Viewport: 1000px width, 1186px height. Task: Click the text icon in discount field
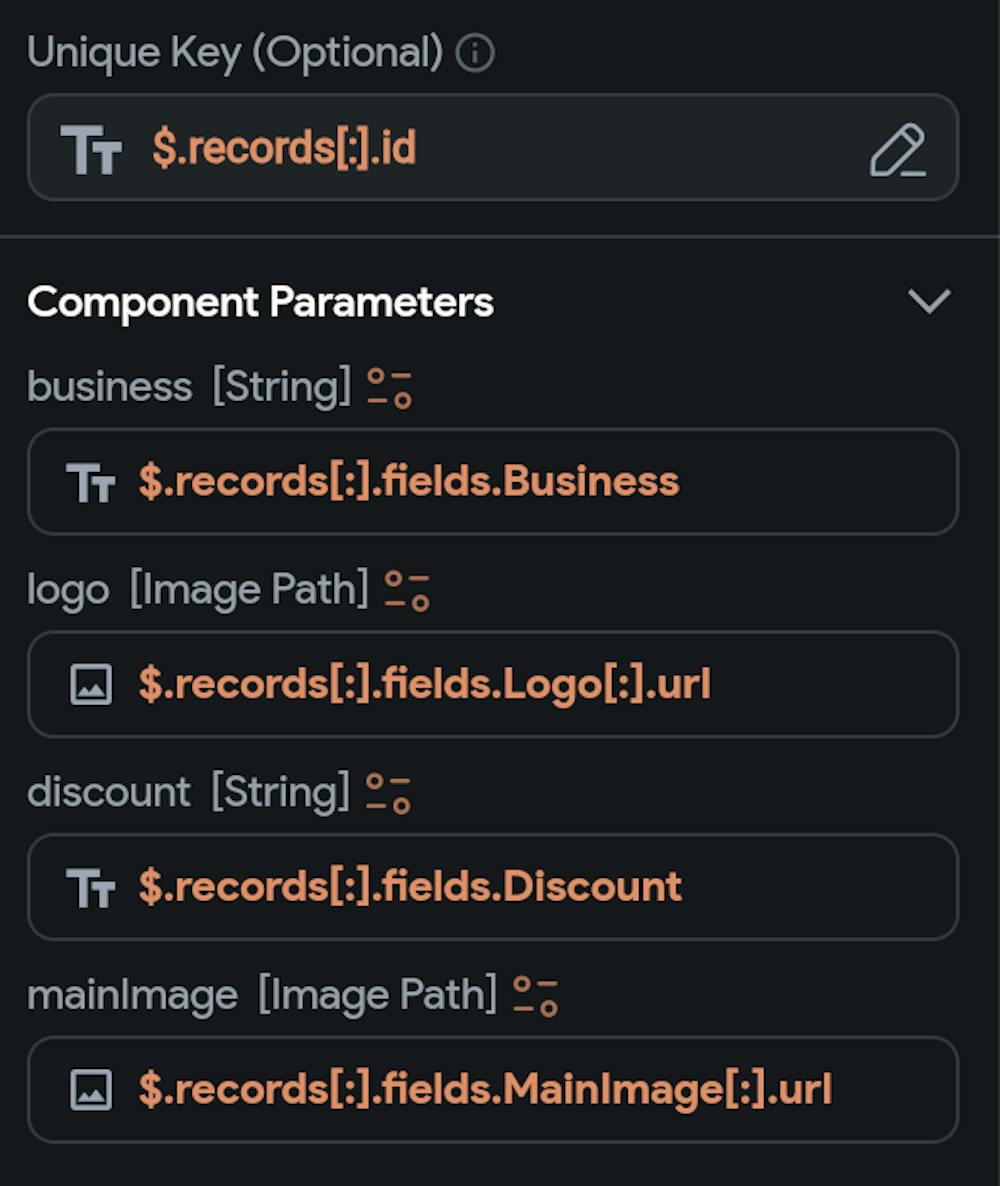tap(91, 888)
